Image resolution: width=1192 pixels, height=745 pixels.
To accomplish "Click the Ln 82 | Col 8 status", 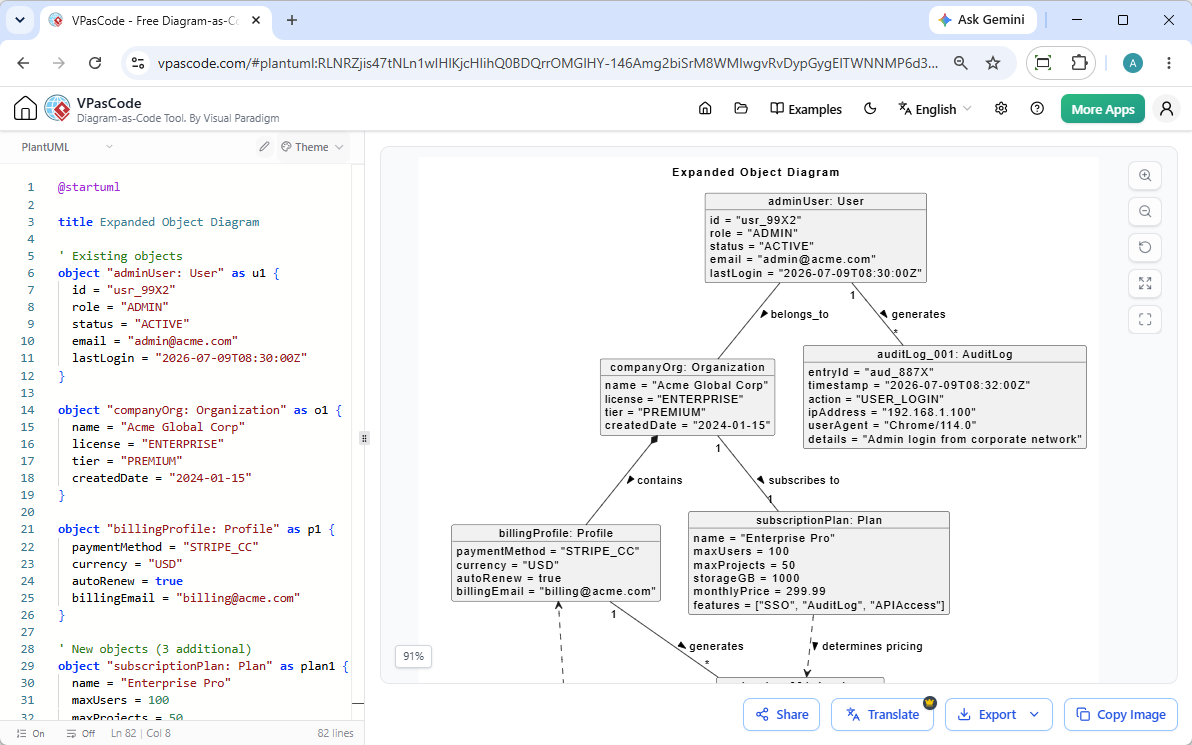I will [x=141, y=734].
